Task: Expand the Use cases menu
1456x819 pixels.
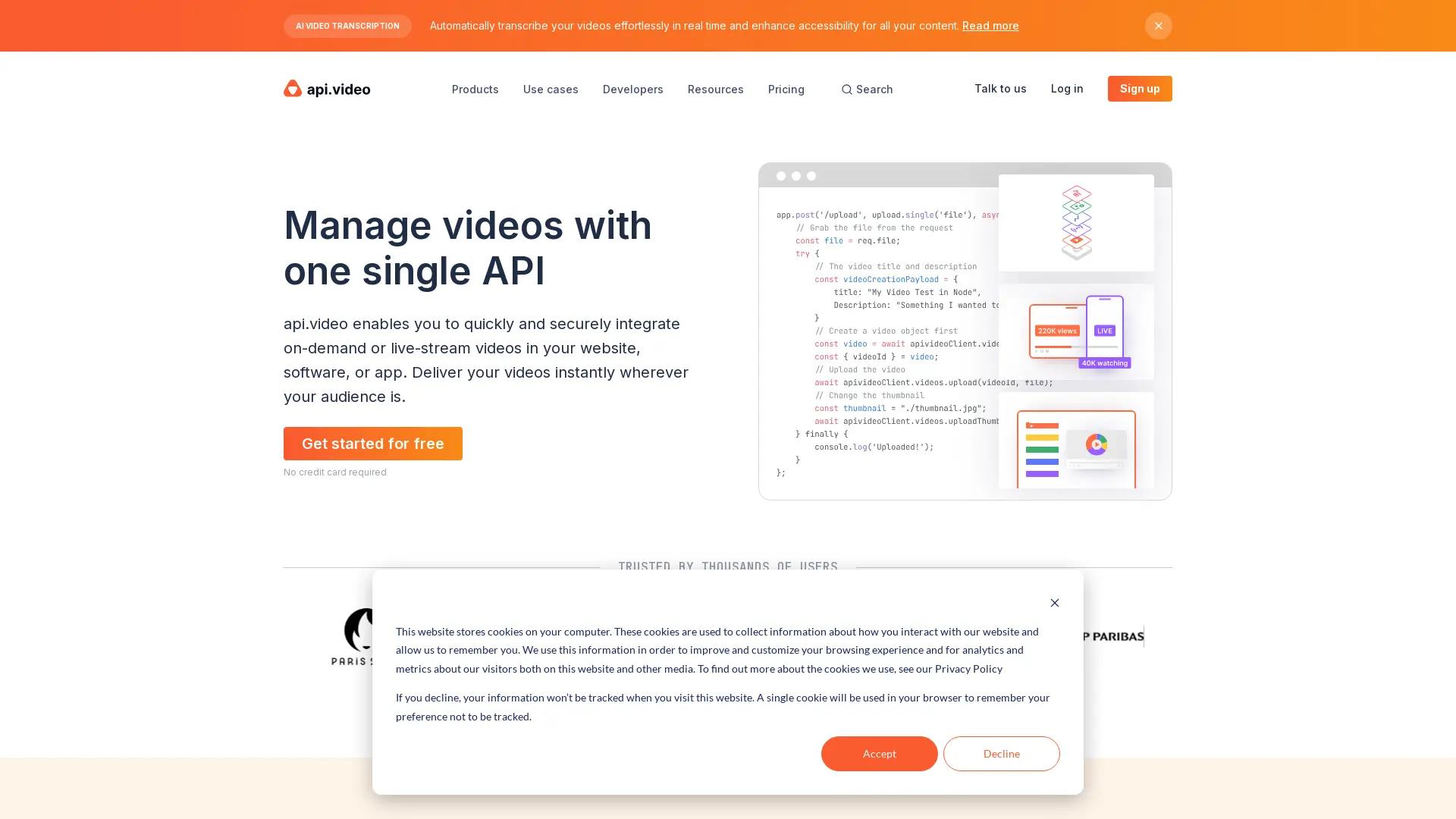Action: click(x=551, y=89)
